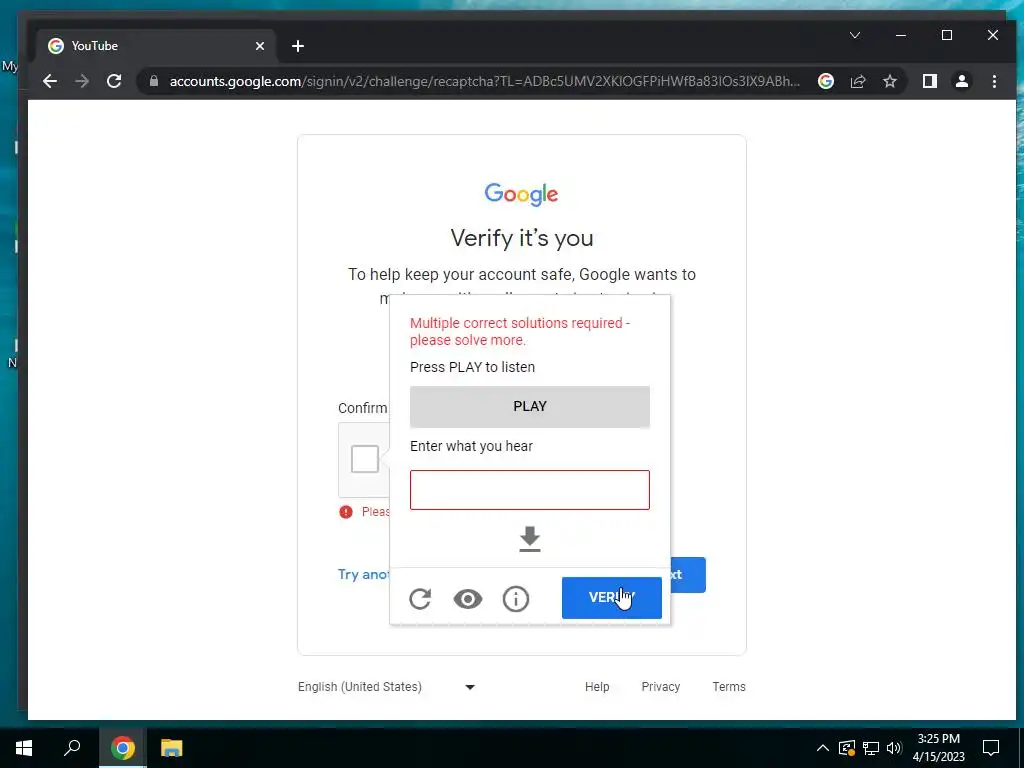Open the Terms link
The height and width of the screenshot is (768, 1024).
pyautogui.click(x=729, y=686)
